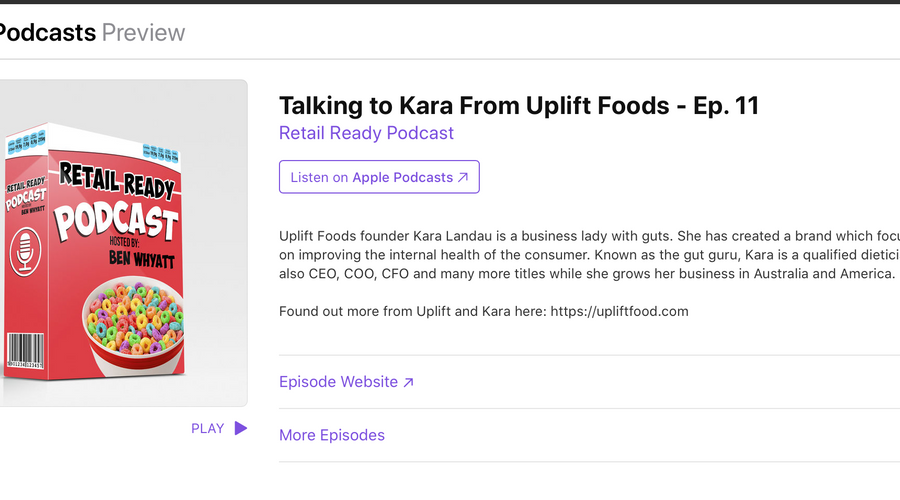Click the Retail Ready Podcast cover artwork
Image resolution: width=900 pixels, height=500 pixels.
coord(123,243)
